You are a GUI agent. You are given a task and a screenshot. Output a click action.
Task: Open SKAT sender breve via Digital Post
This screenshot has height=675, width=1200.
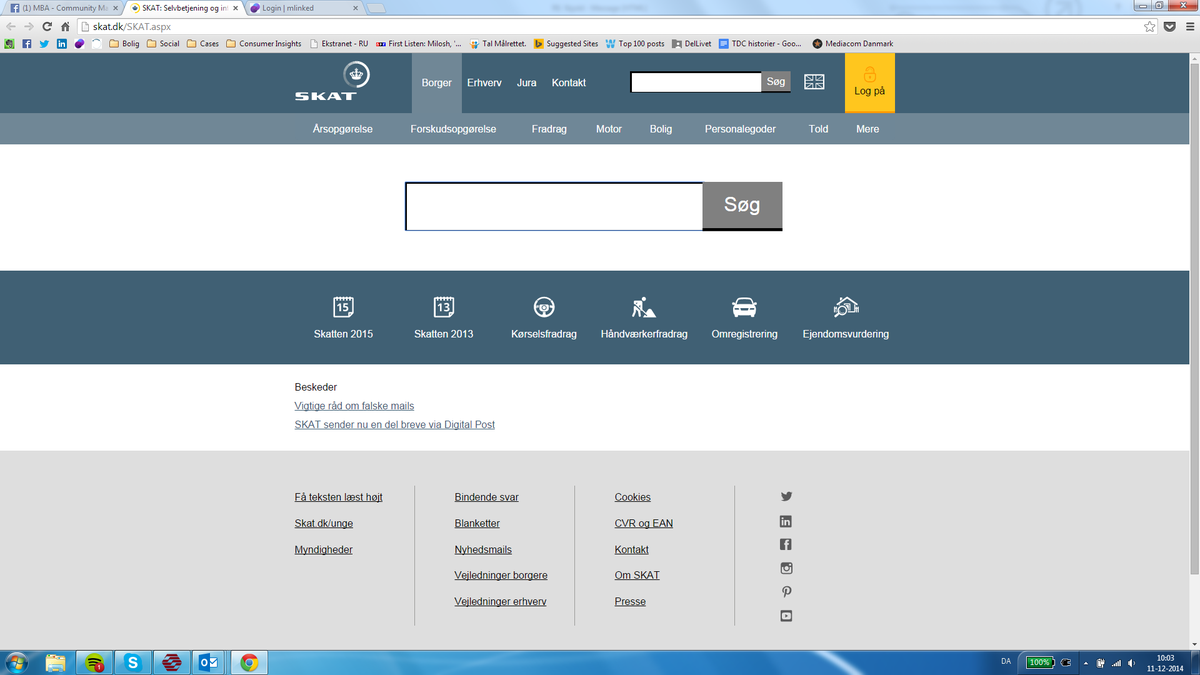395,425
